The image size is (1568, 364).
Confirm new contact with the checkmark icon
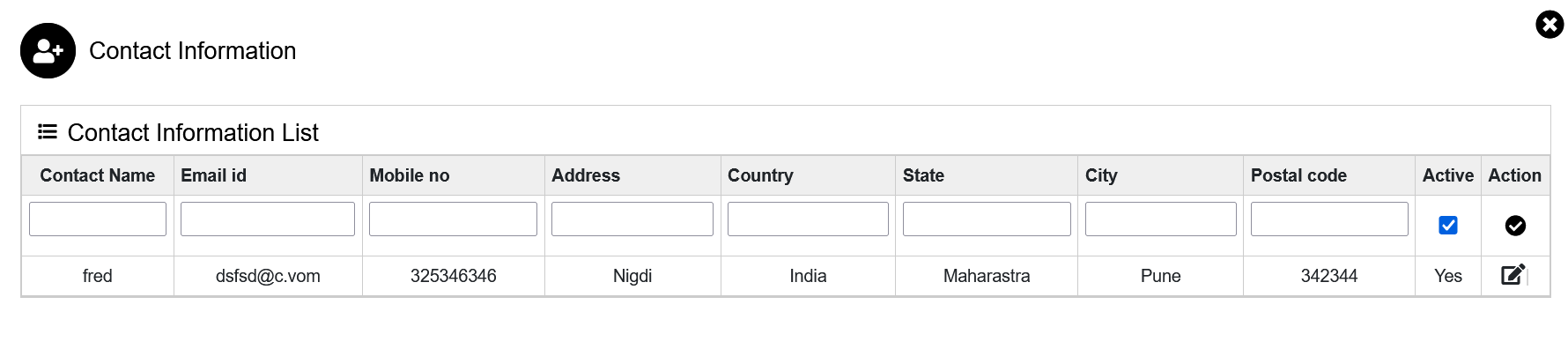pyautogui.click(x=1515, y=226)
